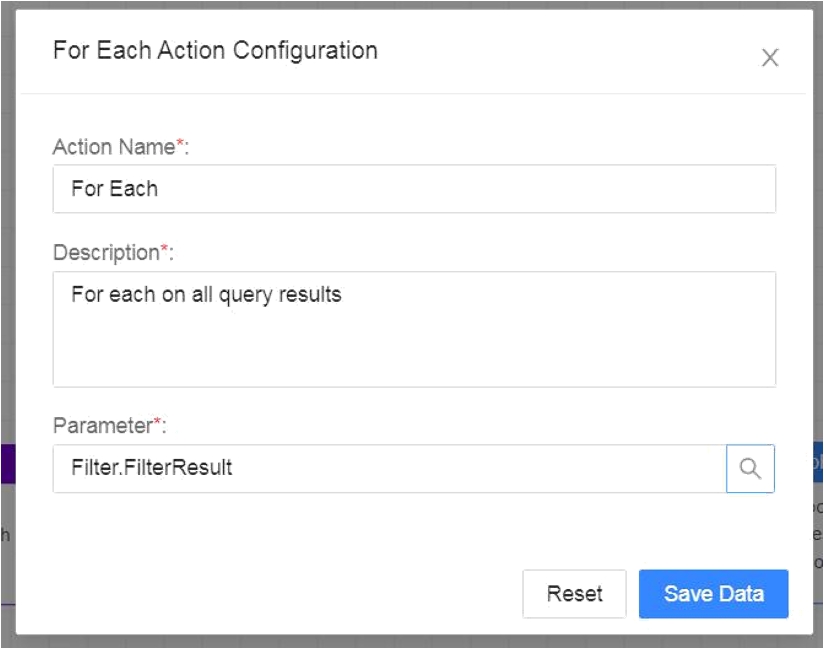Close the For Each Action Configuration dialog
The image size is (824, 648).
click(769, 58)
